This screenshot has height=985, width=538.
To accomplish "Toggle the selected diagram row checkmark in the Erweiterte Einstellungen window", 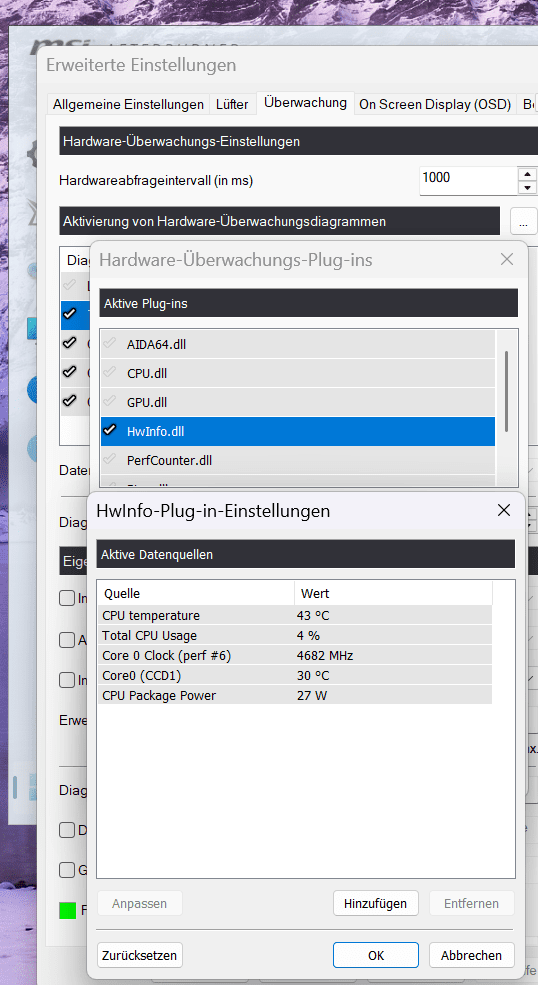I will (x=69, y=313).
